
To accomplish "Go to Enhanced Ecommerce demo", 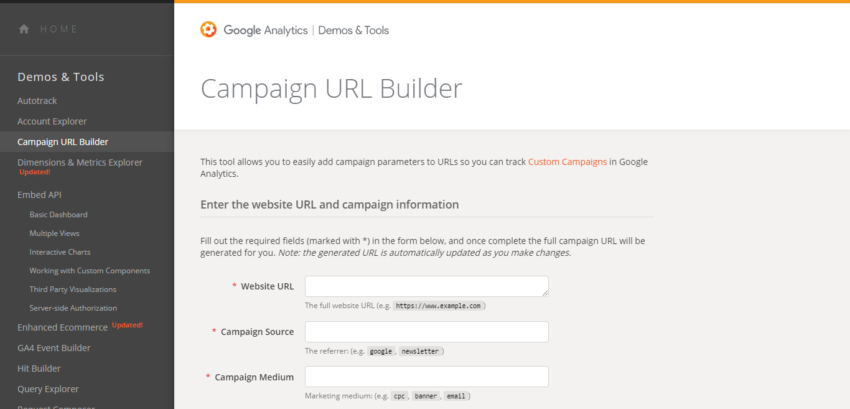I will click(62, 327).
